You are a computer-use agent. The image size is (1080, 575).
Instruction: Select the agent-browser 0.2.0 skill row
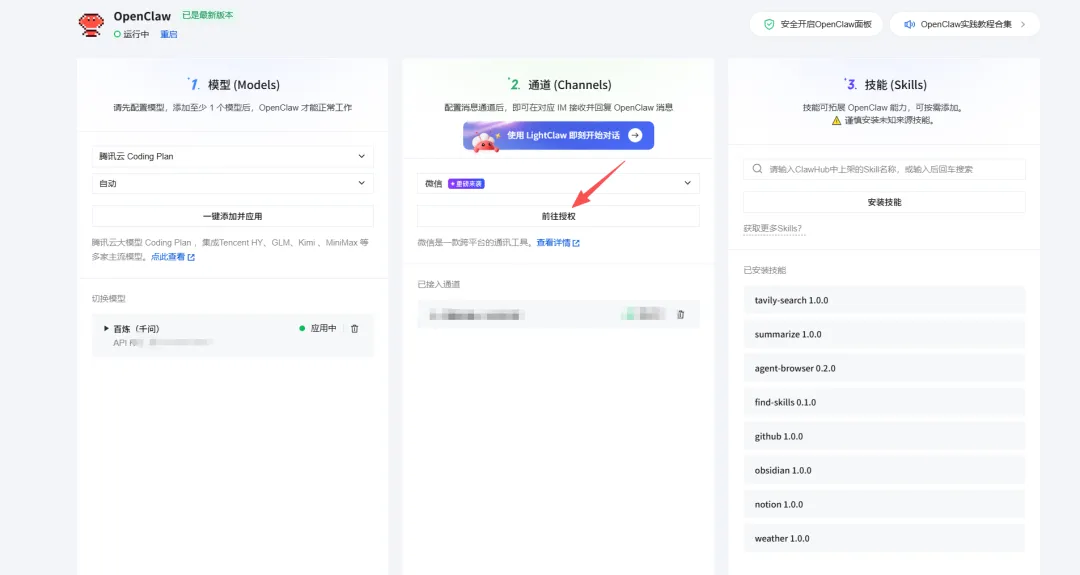click(884, 368)
